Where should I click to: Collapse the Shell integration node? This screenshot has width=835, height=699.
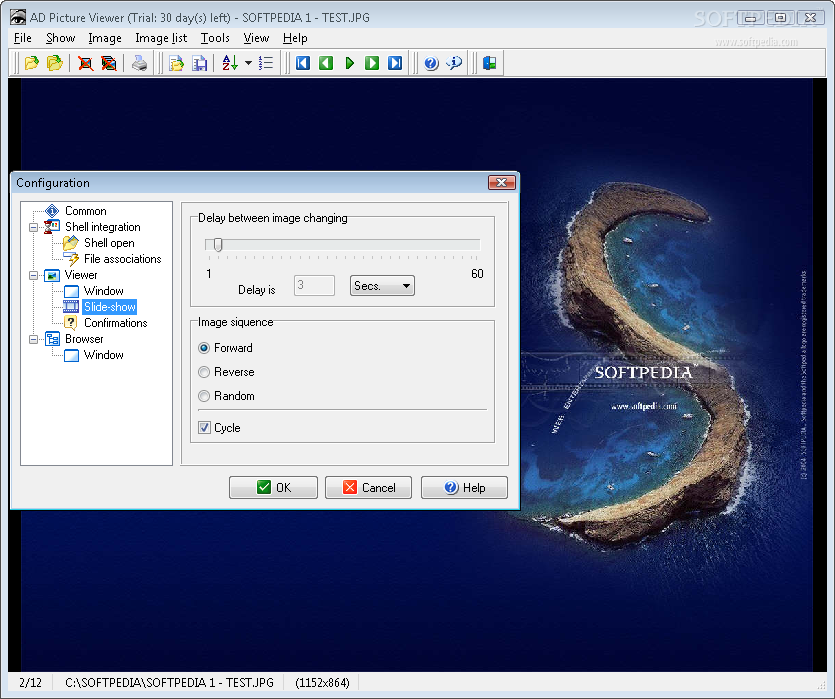click(x=34, y=227)
